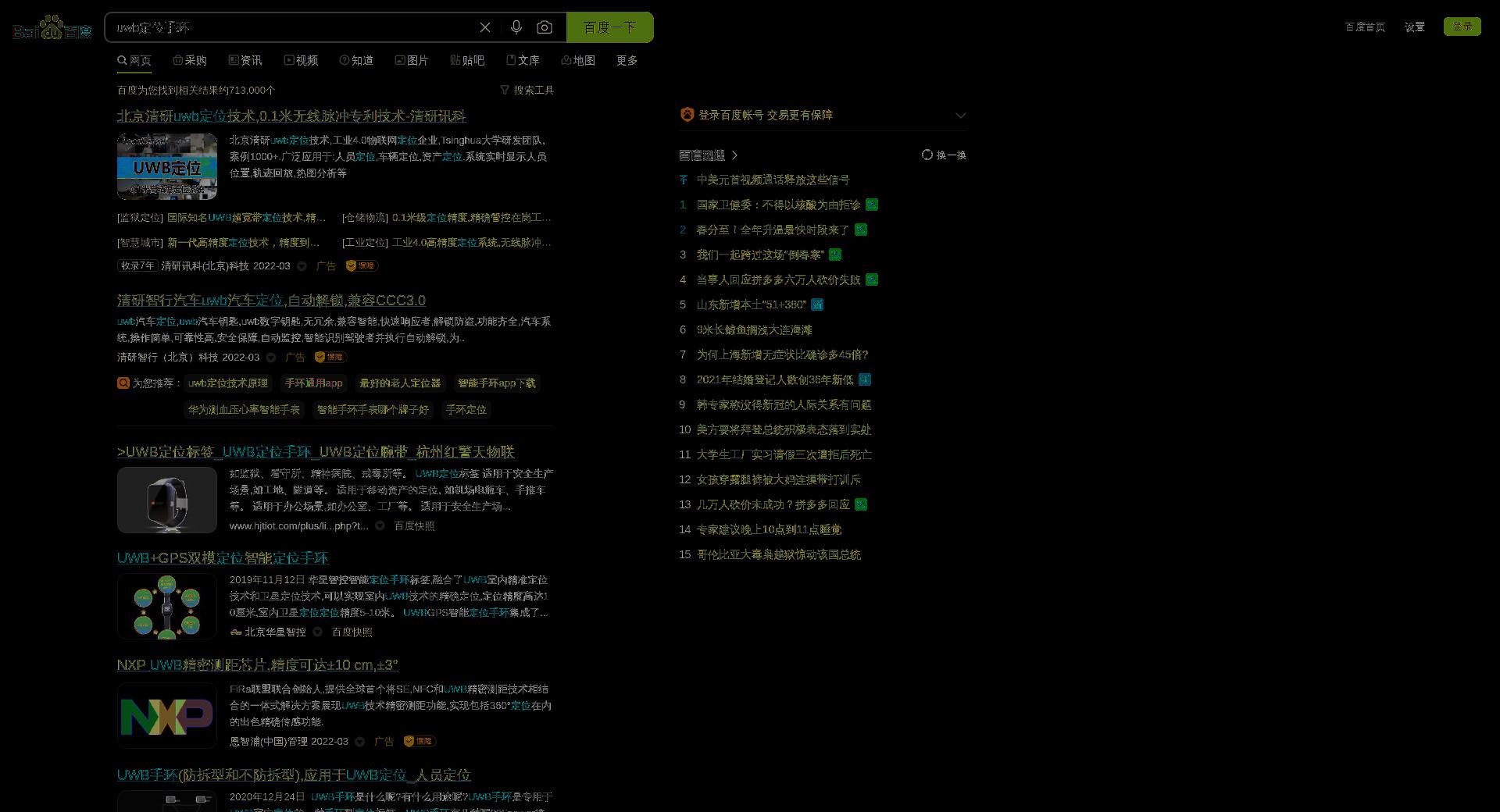The width and height of the screenshot is (1500, 812).
Task: Open the 文库 tab
Action: point(523,60)
